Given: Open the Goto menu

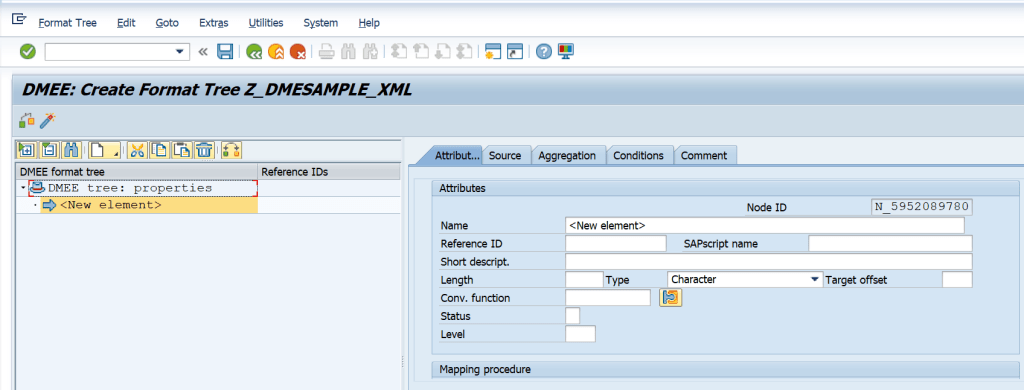Looking at the screenshot, I should 167,23.
